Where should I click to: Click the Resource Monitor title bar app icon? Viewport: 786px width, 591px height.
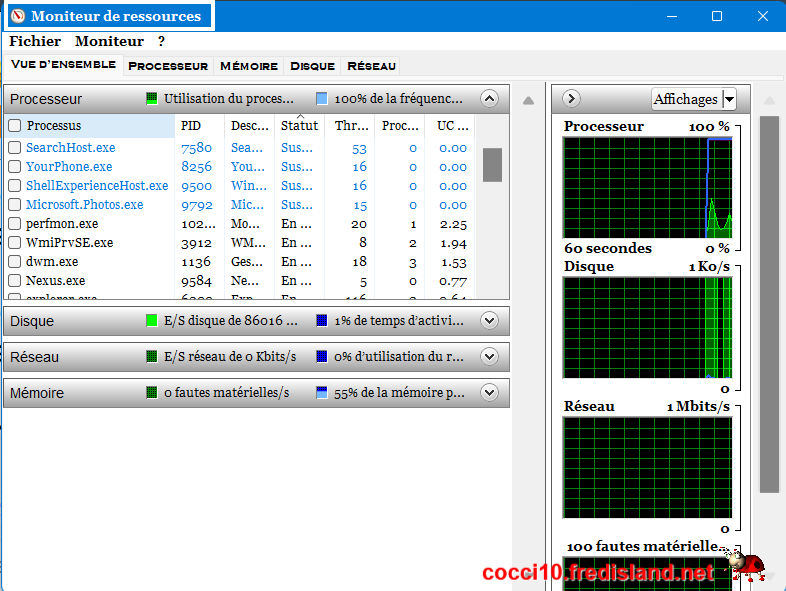pyautogui.click(x=18, y=16)
